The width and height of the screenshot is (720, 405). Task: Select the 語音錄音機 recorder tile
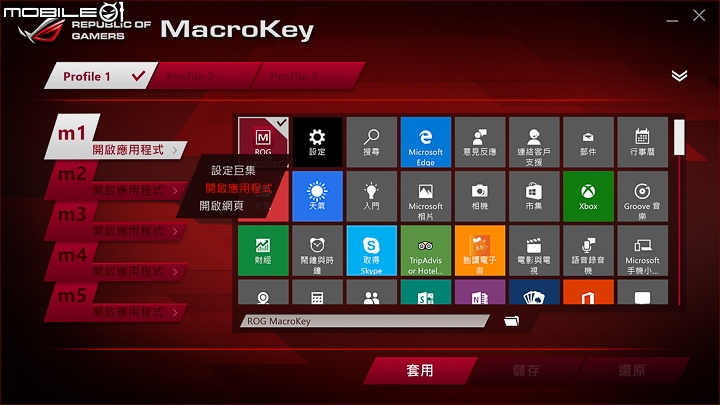coord(588,250)
